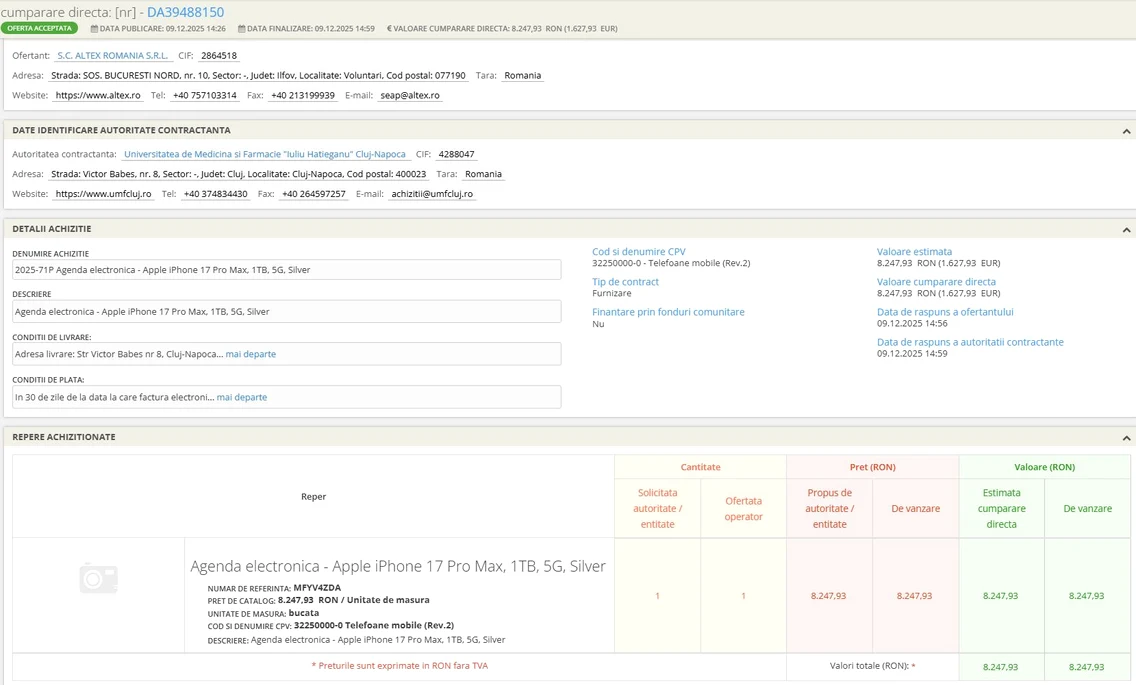Click the Cantitate column group header
Image resolution: width=1136 pixels, height=685 pixels.
point(701,467)
